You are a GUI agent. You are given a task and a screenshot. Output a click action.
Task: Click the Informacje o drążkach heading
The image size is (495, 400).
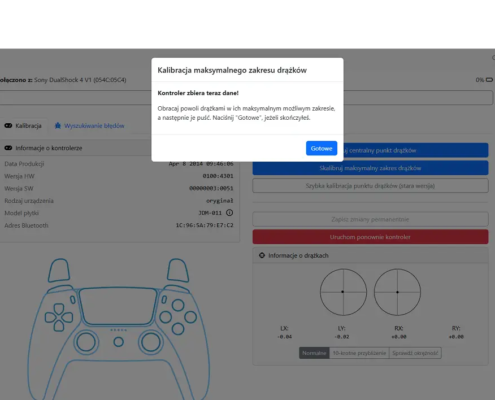(x=298, y=255)
